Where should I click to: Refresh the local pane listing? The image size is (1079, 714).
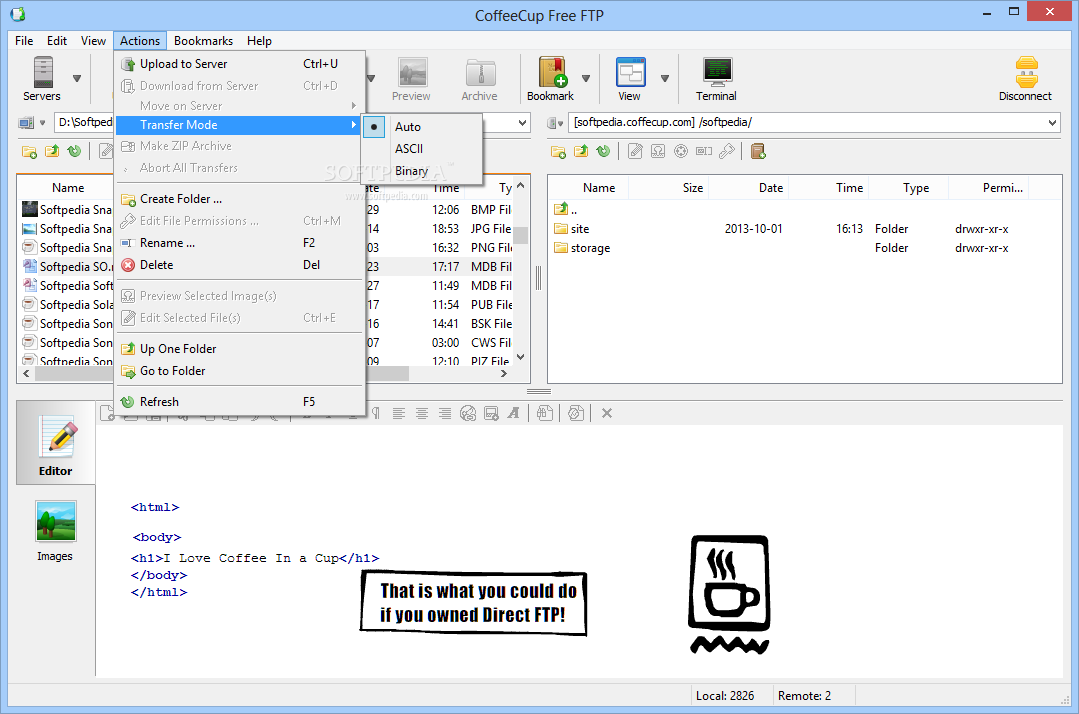point(74,151)
